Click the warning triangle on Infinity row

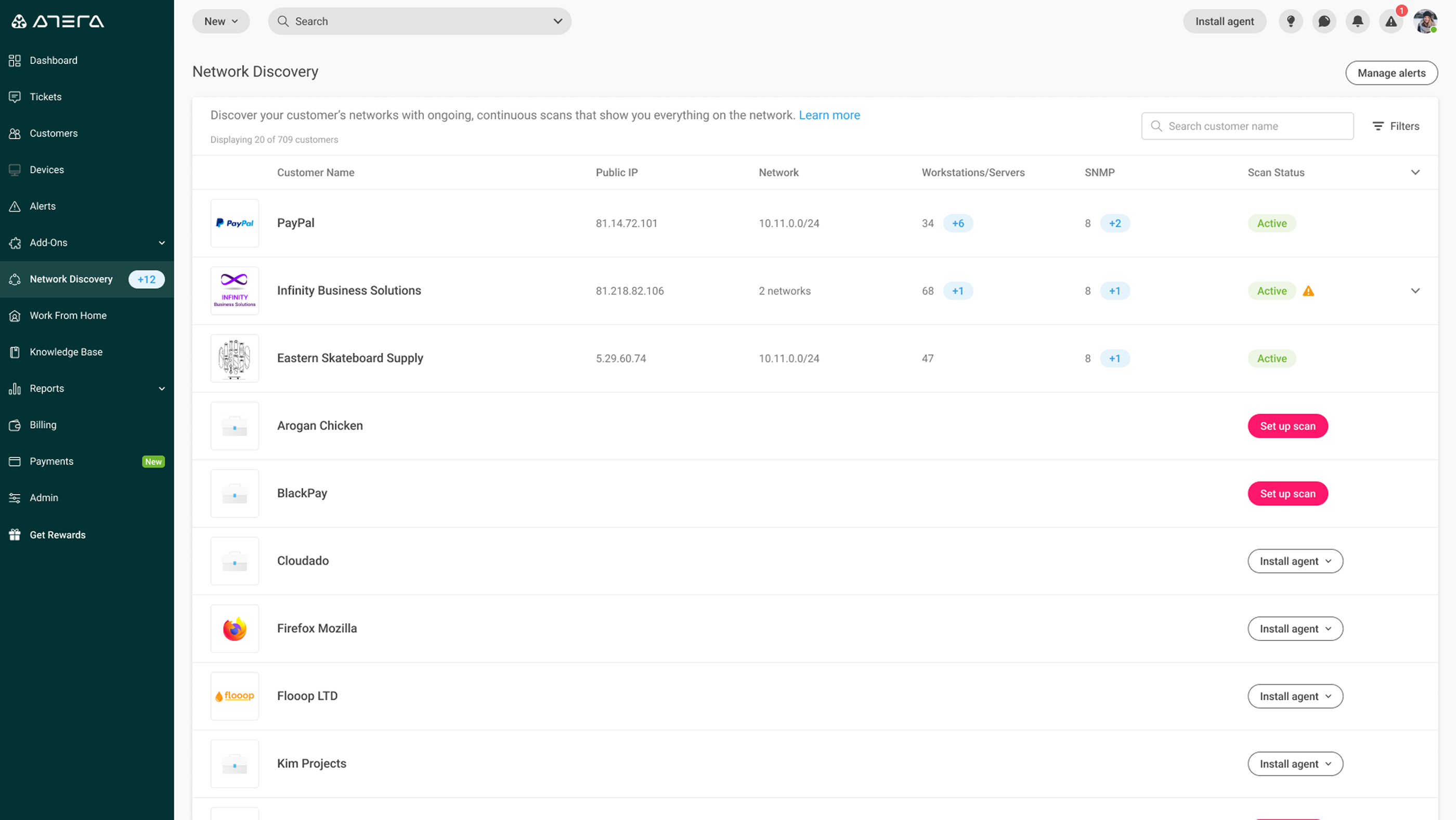[1308, 291]
